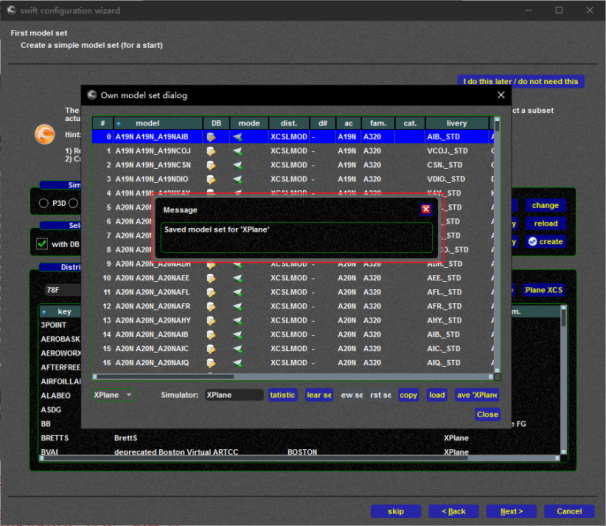The height and width of the screenshot is (526, 606).
Task: Click DB icon in A19N_A19NAIB row
Action: click(213, 136)
